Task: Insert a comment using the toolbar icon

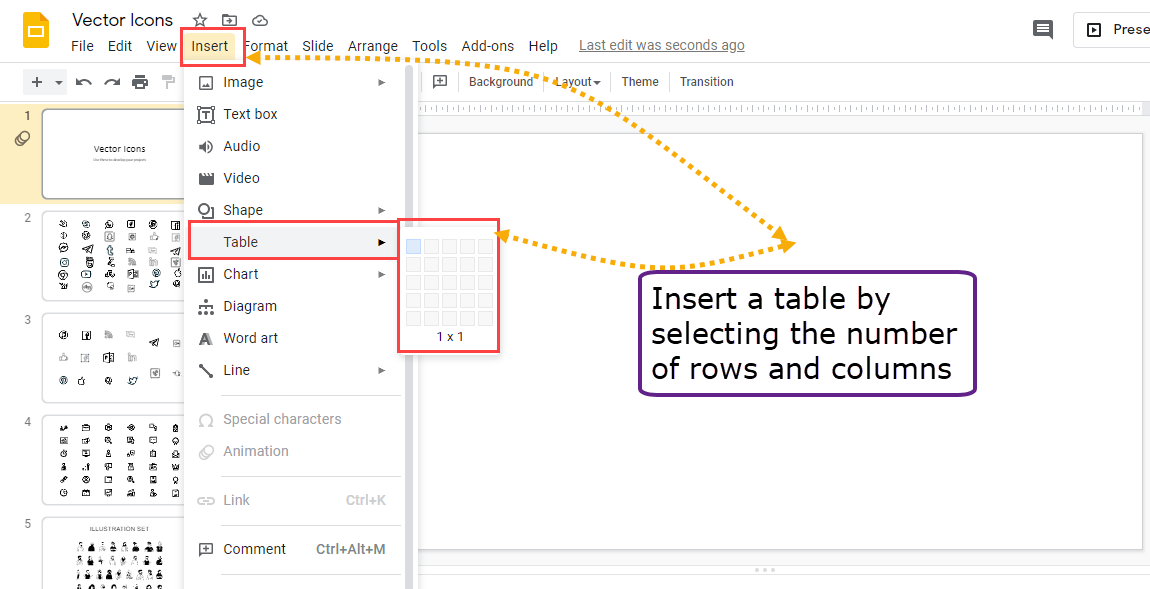Action: 440,82
